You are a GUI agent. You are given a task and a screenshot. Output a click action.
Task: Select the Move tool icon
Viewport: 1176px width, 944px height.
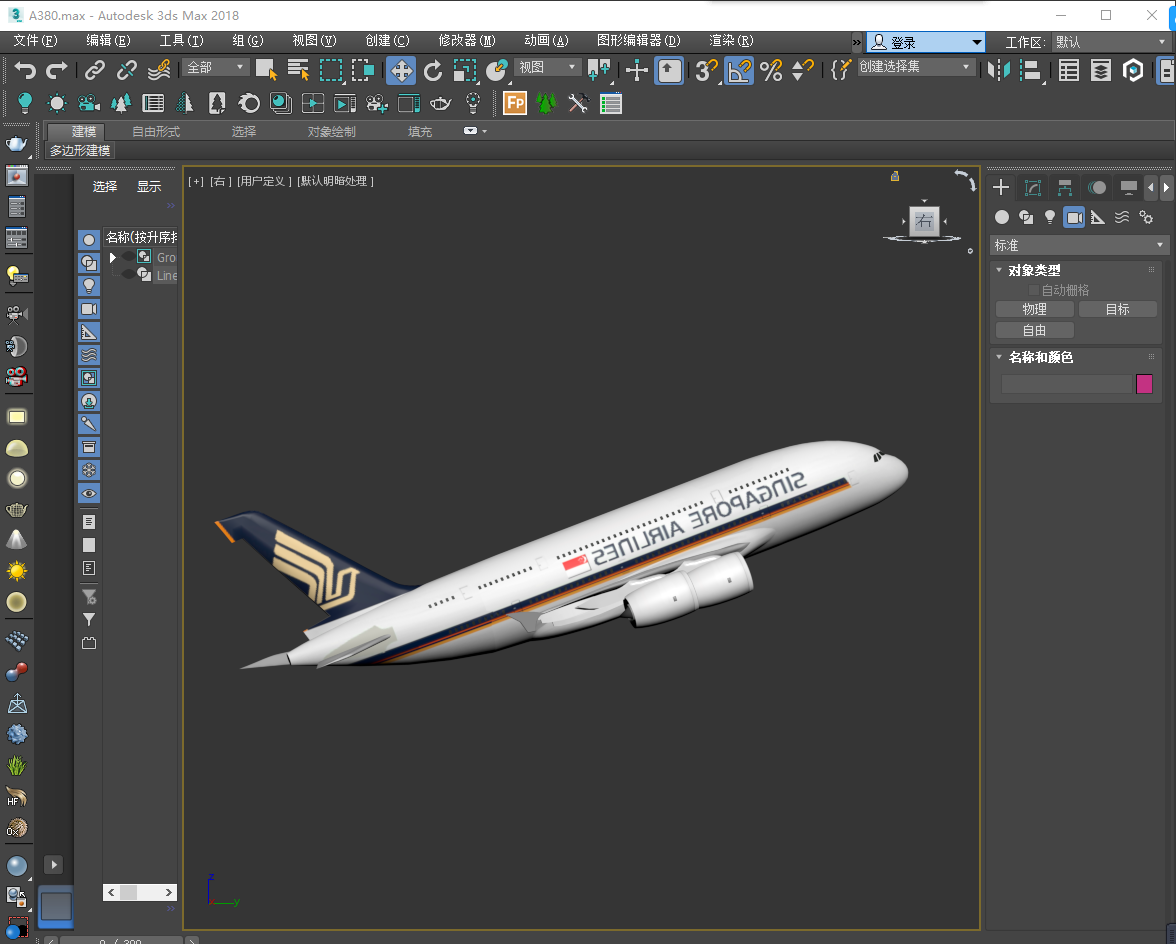pyautogui.click(x=401, y=70)
